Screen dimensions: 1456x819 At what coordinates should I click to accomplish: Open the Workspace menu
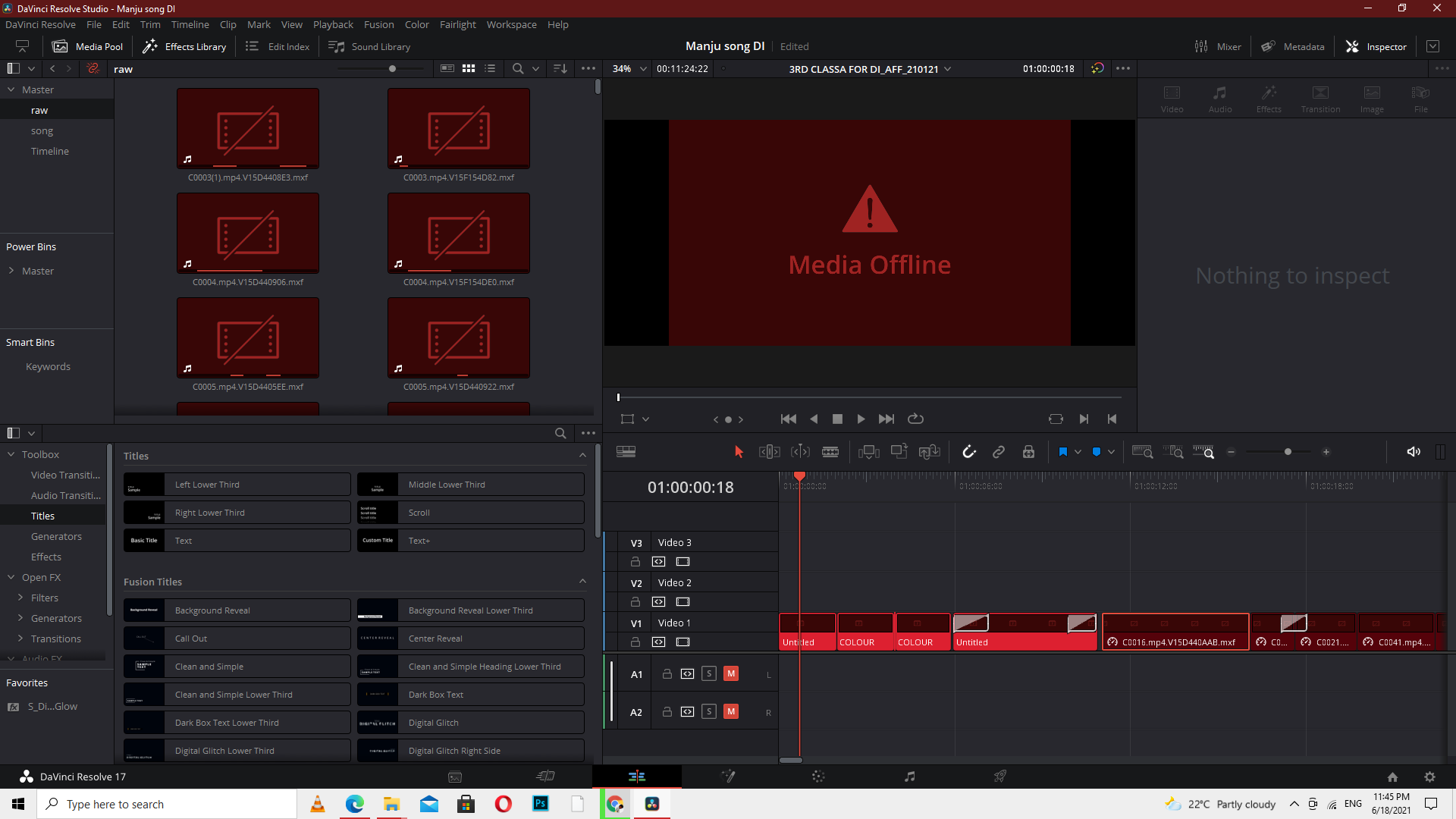coord(511,24)
